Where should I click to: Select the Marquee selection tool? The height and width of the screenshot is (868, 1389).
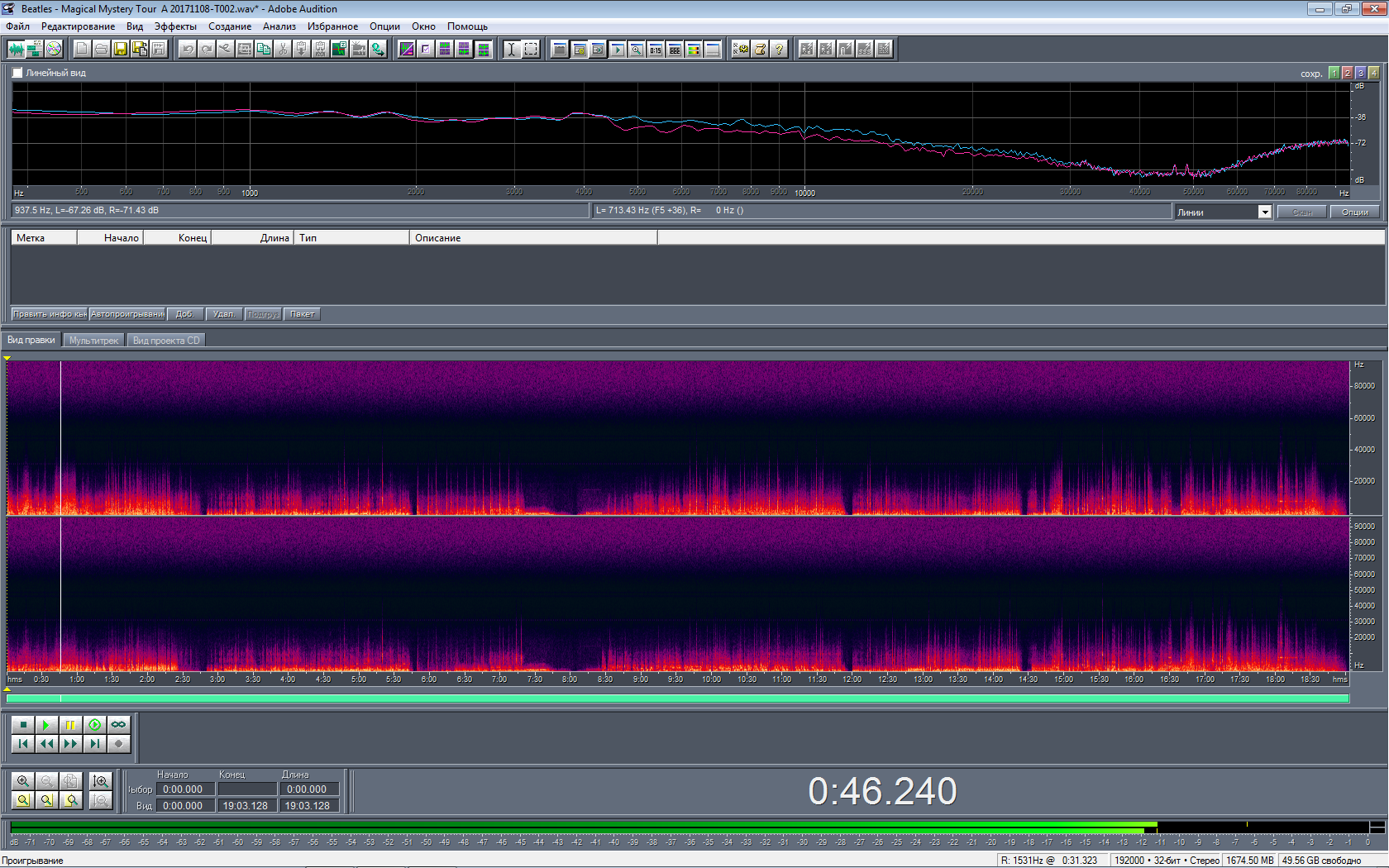(531, 49)
